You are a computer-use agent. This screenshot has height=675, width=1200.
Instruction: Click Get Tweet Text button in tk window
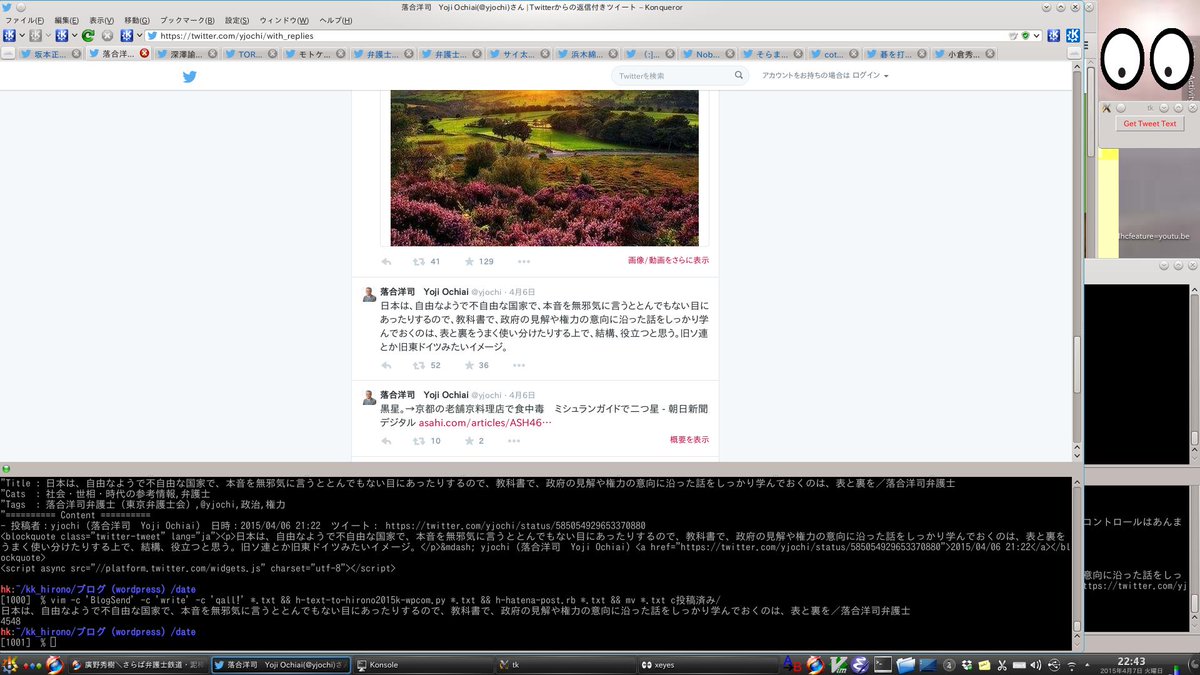(x=1149, y=124)
